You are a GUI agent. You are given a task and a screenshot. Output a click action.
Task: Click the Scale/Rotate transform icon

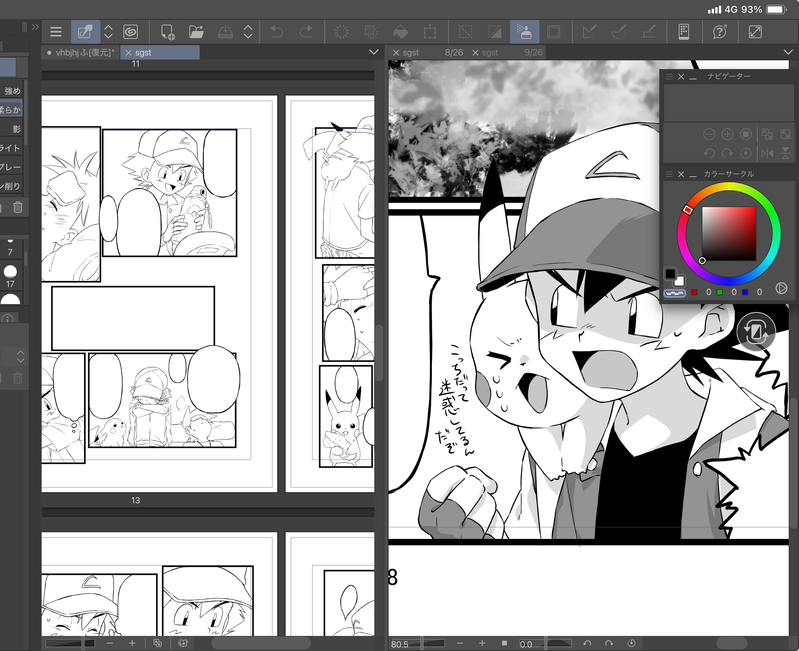(430, 32)
